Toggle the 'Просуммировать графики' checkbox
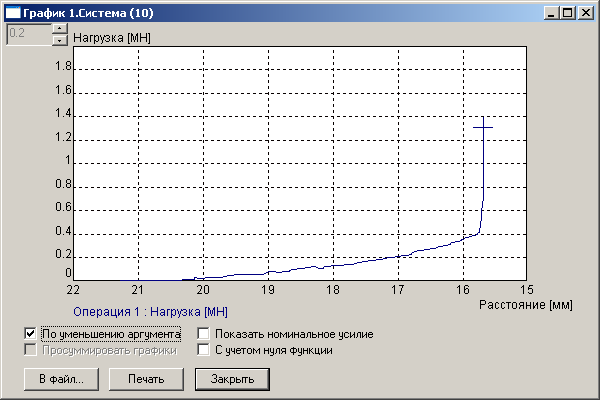 pyautogui.click(x=31, y=350)
